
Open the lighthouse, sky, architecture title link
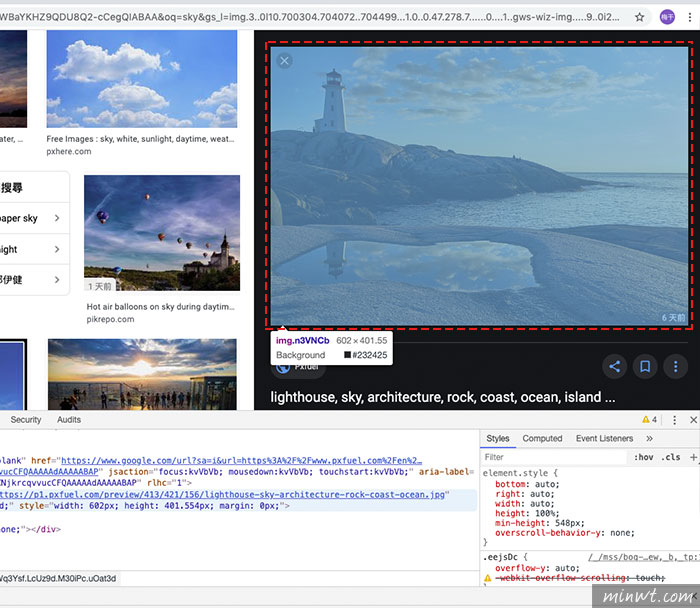pyautogui.click(x=442, y=397)
